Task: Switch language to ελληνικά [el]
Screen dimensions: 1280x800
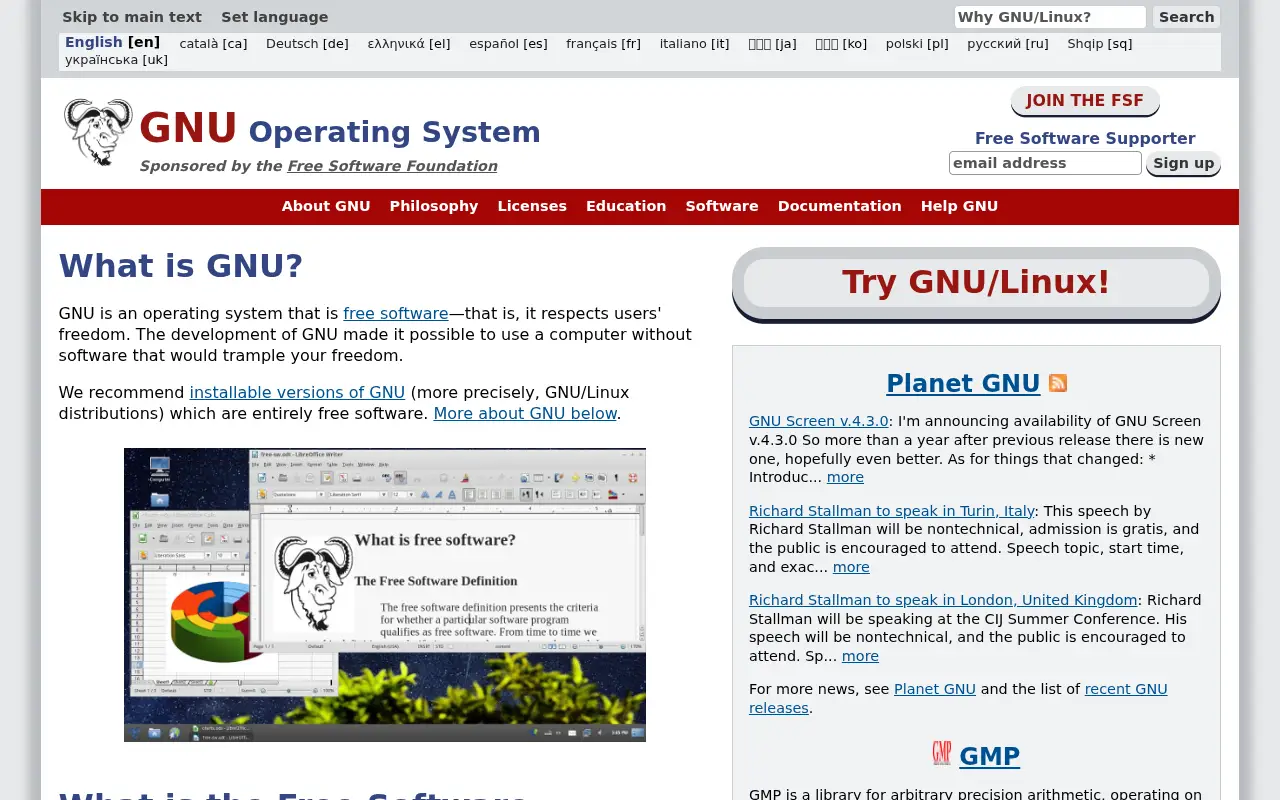Action: [409, 44]
